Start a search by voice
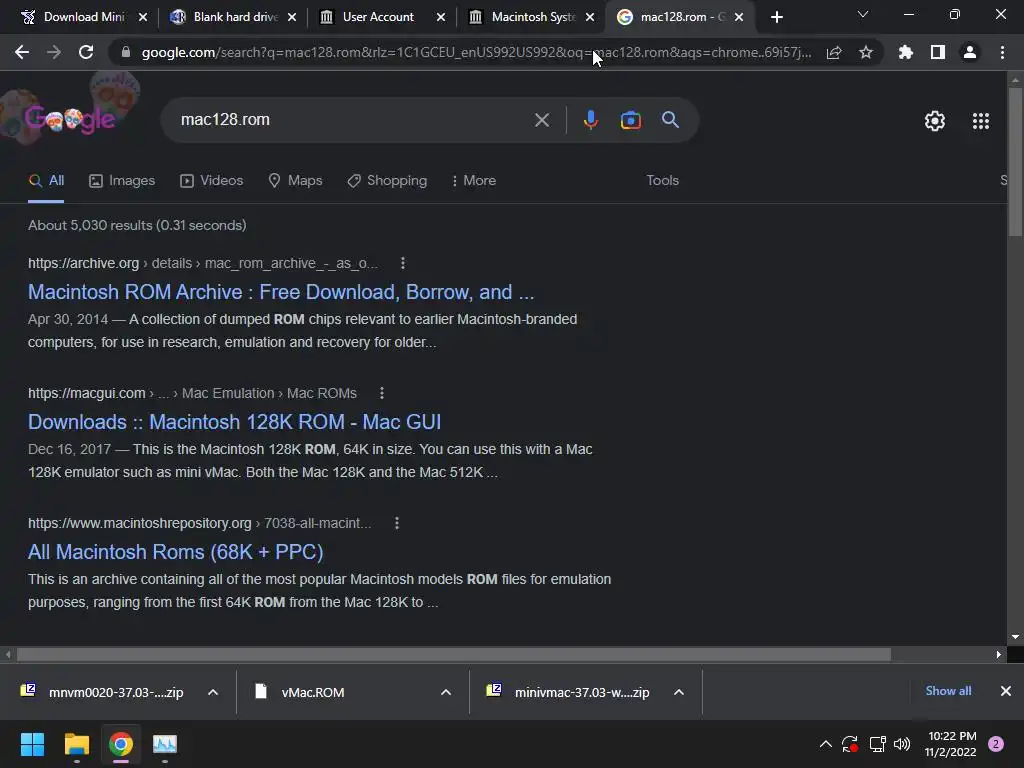The width and height of the screenshot is (1024, 768). (x=590, y=120)
